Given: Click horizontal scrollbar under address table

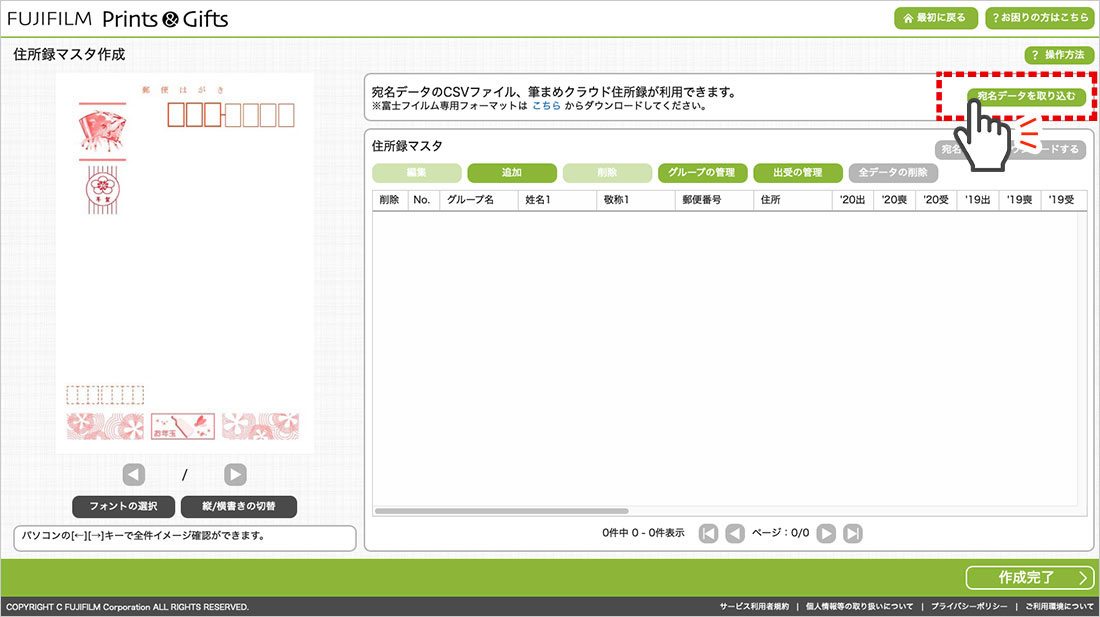Looking at the screenshot, I should [x=501, y=511].
